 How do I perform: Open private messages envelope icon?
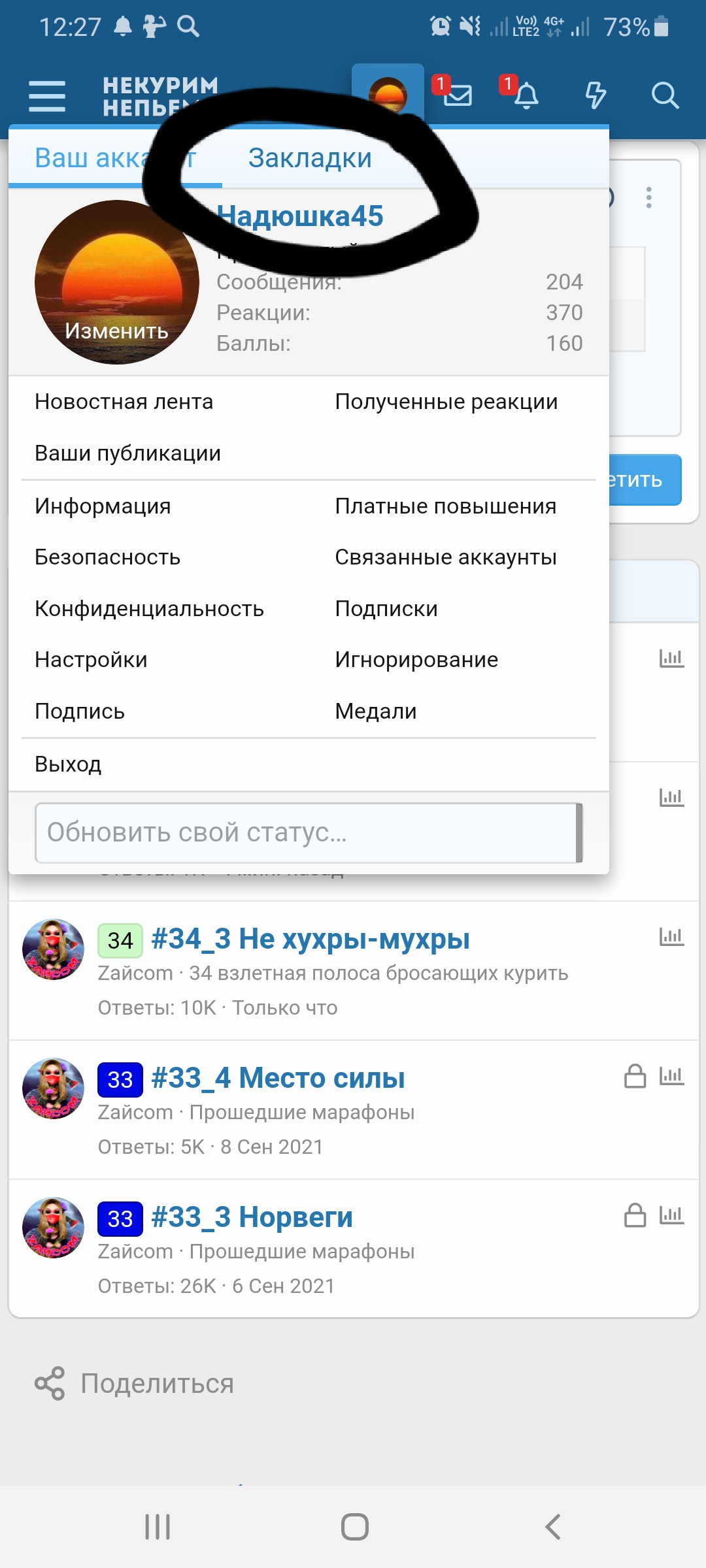(x=458, y=95)
